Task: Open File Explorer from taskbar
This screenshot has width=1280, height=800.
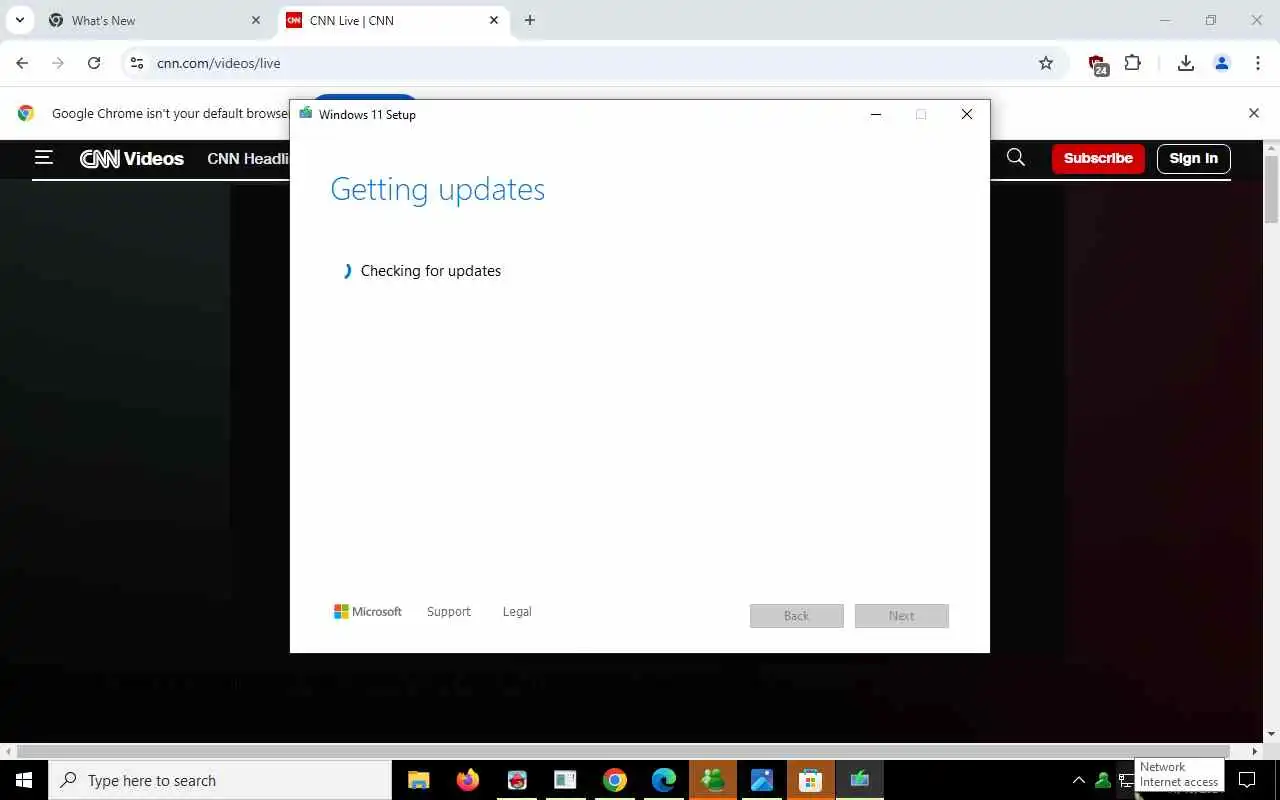Action: [418, 780]
